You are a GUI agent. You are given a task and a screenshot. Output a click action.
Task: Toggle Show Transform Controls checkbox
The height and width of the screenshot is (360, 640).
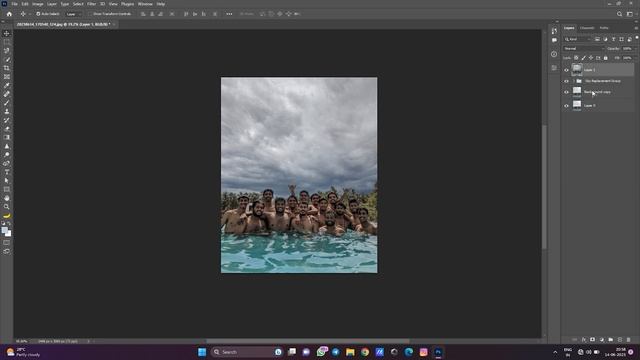point(91,14)
